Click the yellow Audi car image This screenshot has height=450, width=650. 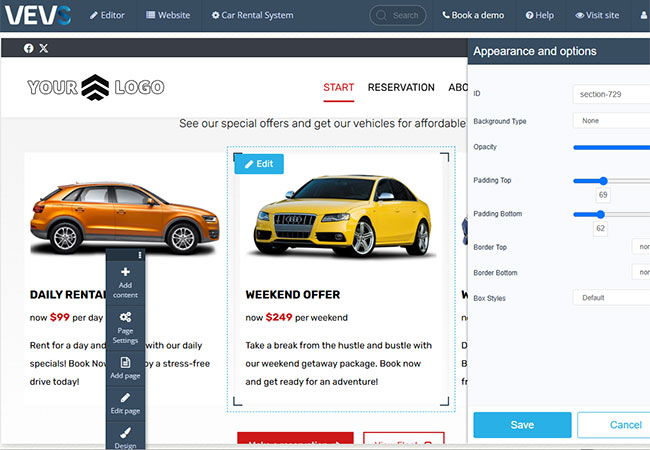click(x=342, y=215)
